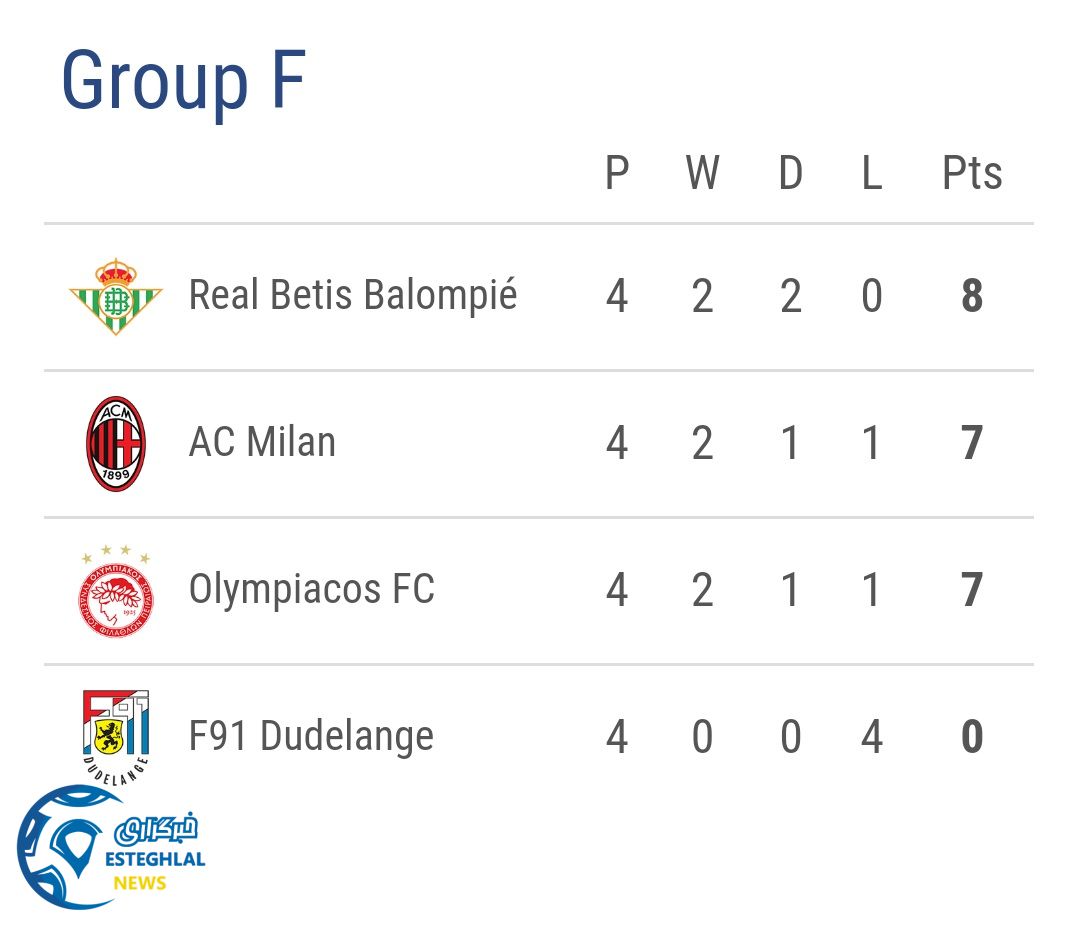Click Real Betis points total of 8
This screenshot has height=940, width=1072.
[972, 297]
